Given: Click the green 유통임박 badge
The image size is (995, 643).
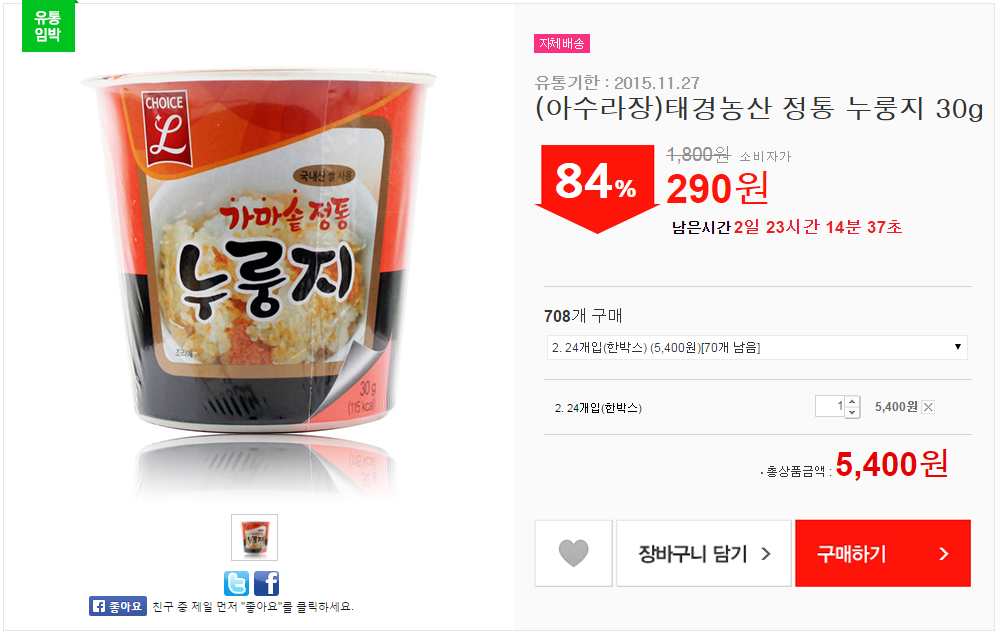Looking at the screenshot, I should click(x=48, y=25).
